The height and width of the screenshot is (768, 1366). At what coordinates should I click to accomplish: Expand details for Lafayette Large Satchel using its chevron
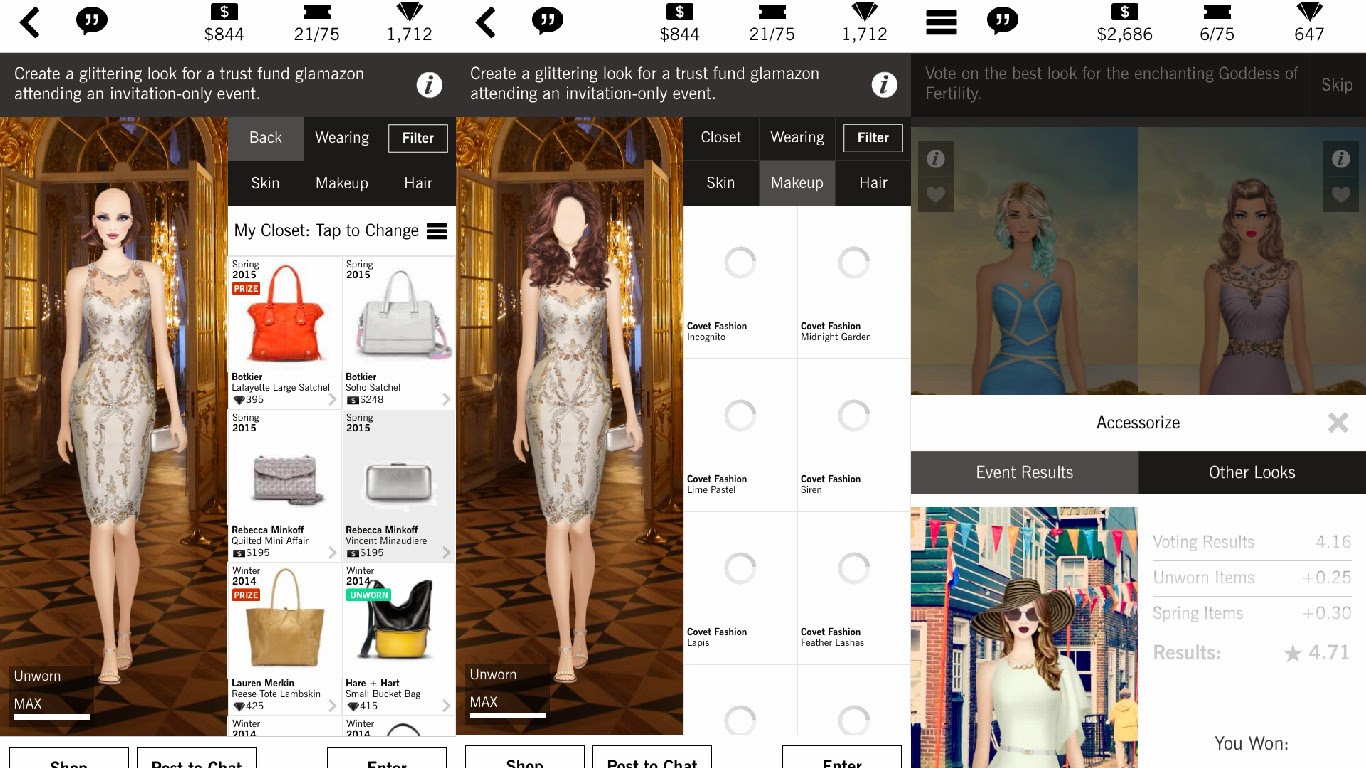click(331, 399)
